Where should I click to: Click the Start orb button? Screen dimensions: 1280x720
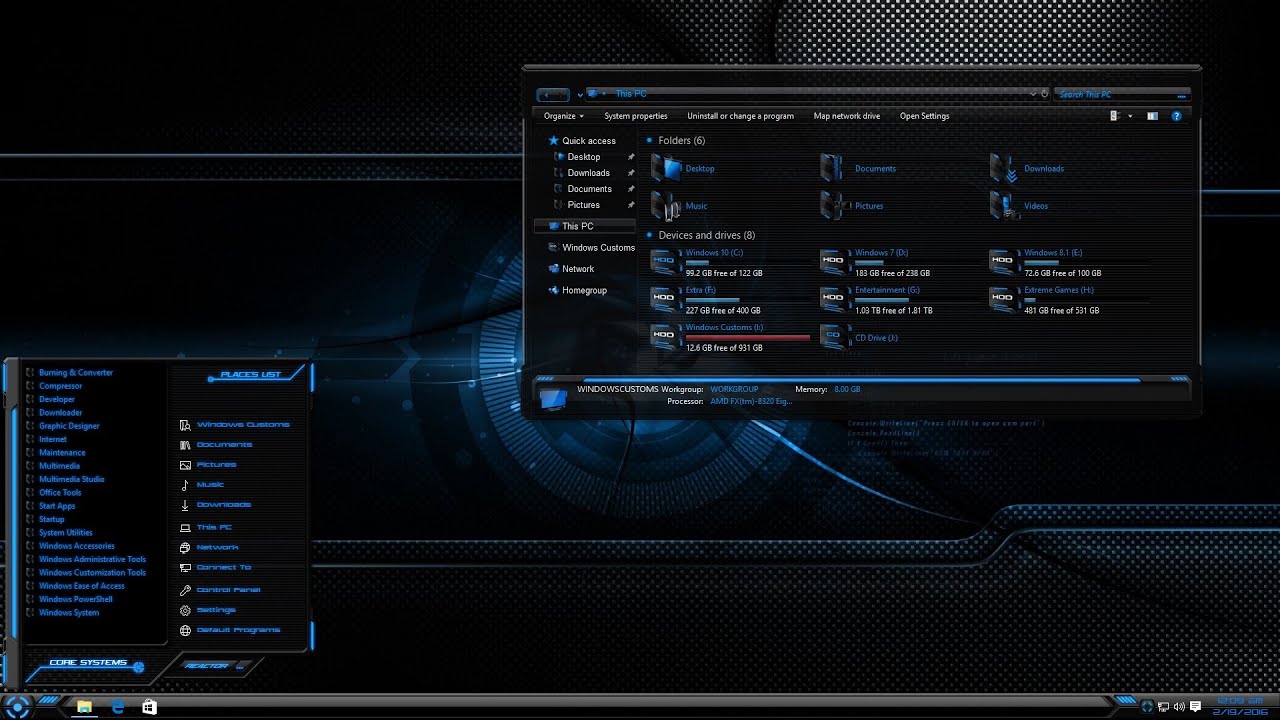coord(17,706)
